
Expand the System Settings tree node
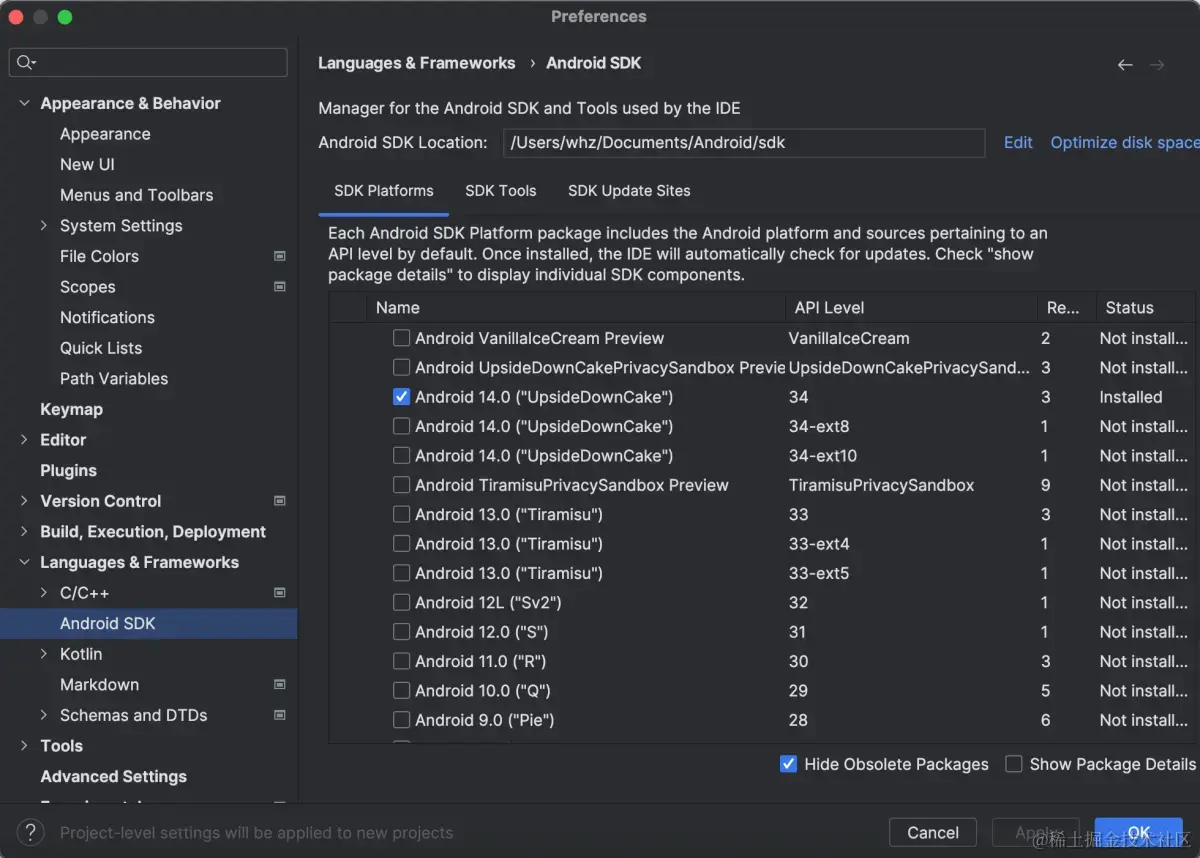(x=44, y=226)
